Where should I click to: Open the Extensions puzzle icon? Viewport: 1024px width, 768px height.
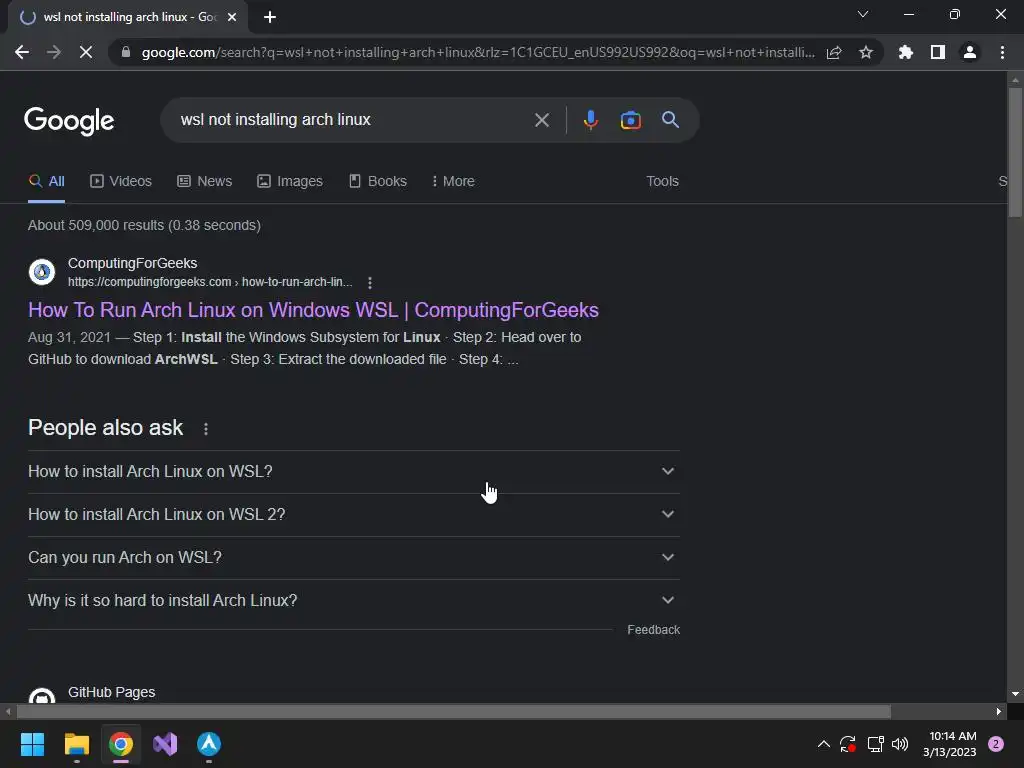[906, 52]
